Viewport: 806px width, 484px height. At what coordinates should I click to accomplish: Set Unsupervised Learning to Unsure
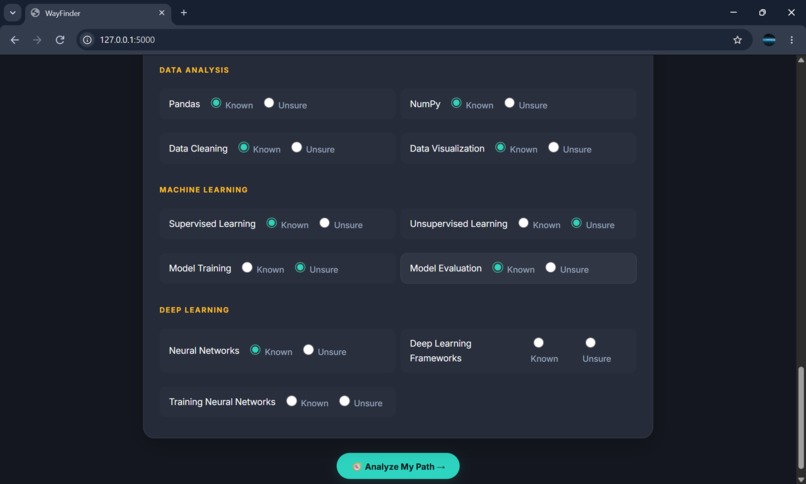576,223
